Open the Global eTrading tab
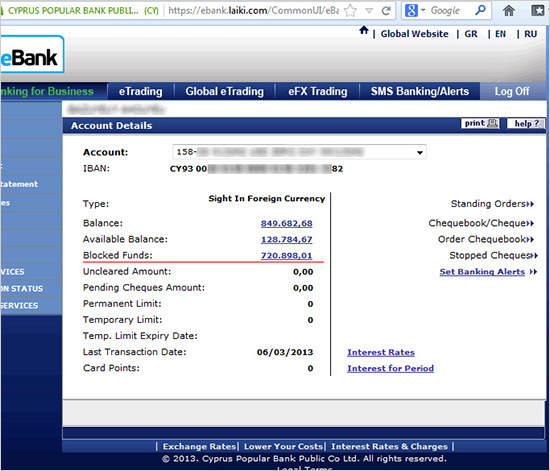Screen dimensions: 550x471 [224, 91]
